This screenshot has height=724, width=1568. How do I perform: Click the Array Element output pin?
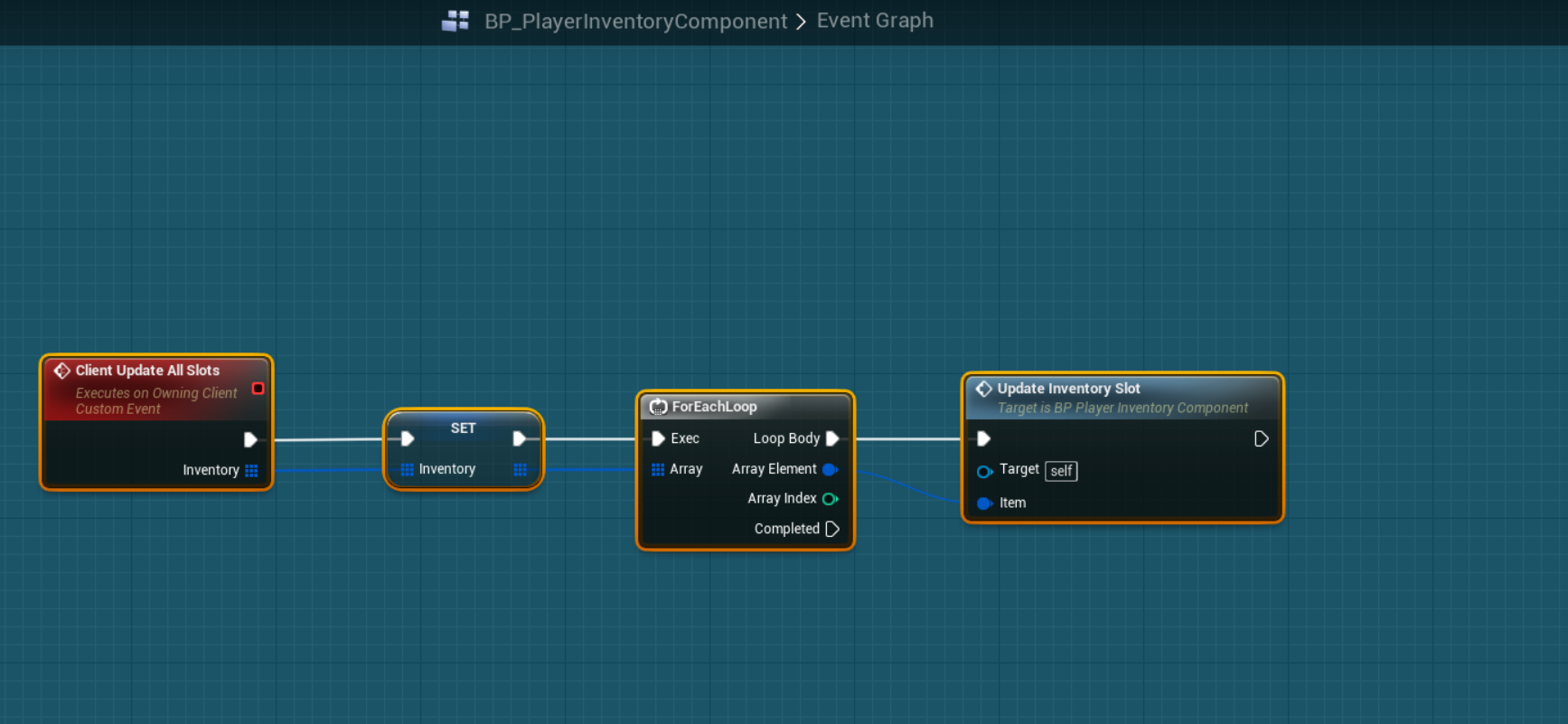830,469
